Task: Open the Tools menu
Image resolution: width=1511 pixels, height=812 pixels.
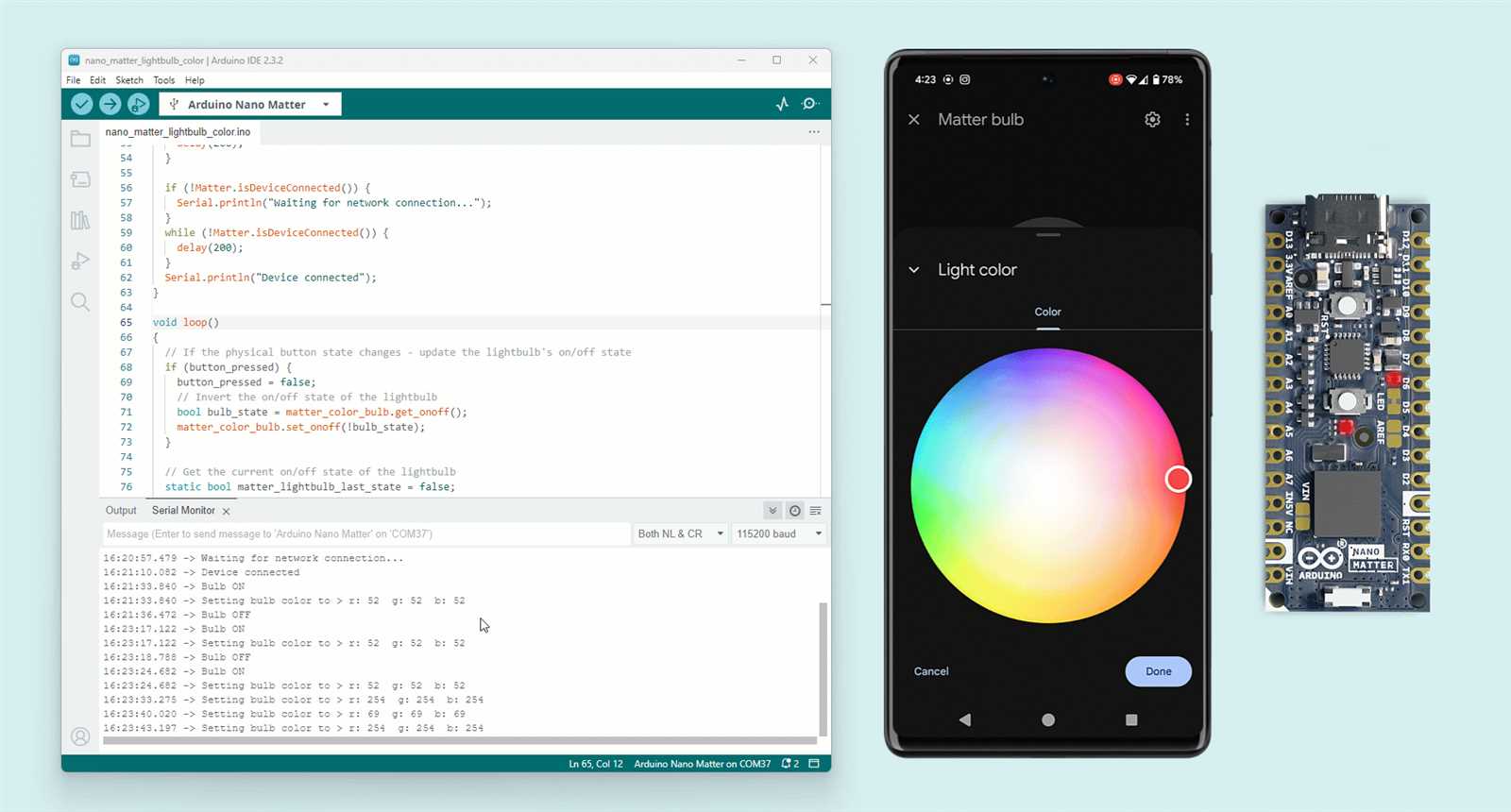Action: [x=164, y=80]
